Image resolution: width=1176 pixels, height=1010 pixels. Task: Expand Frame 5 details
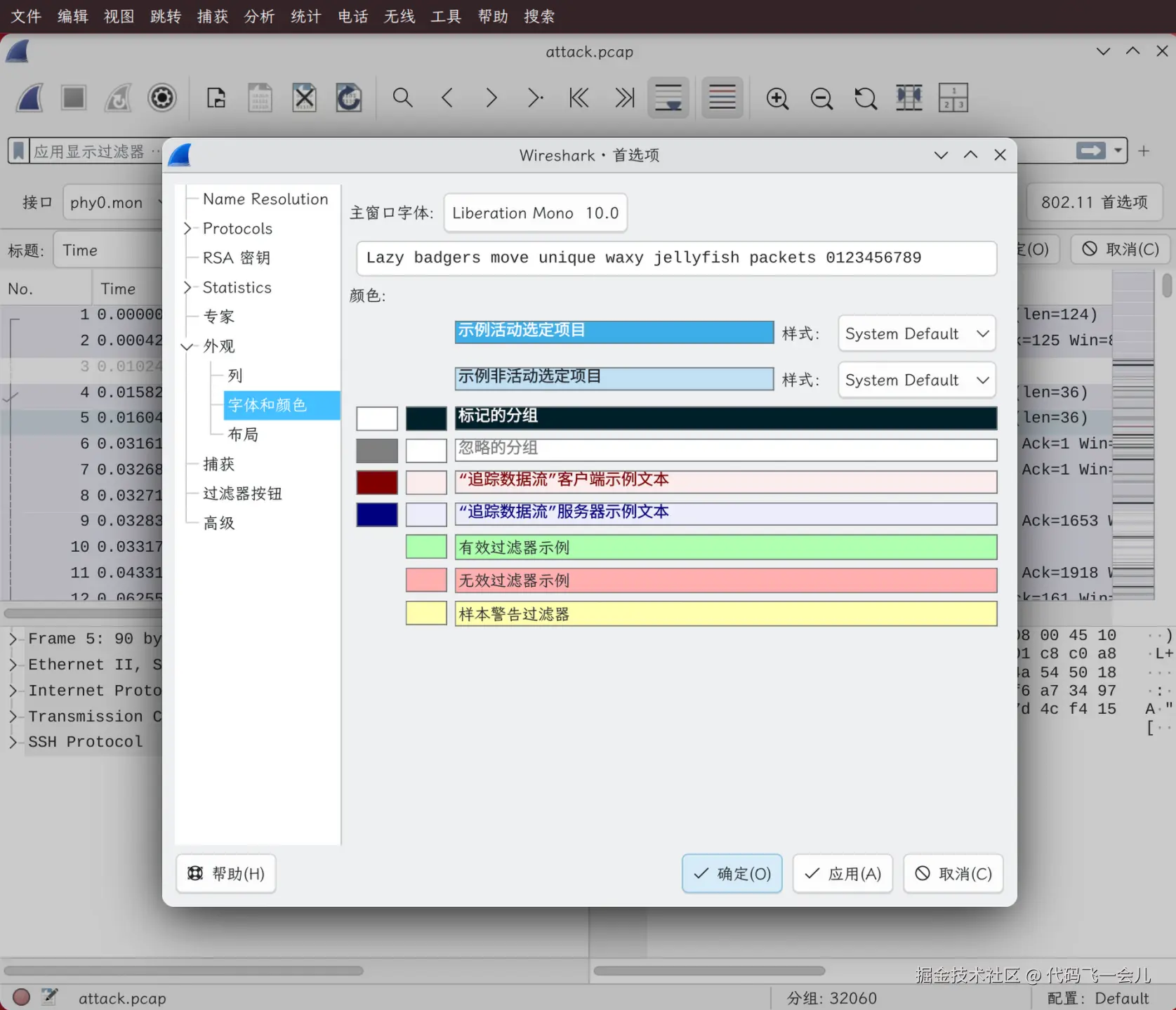[13, 639]
